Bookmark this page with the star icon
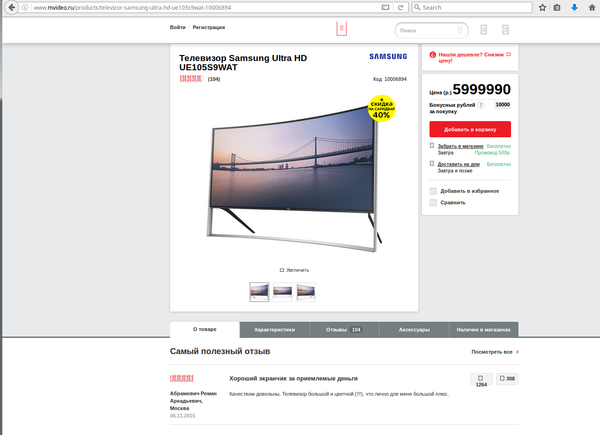This screenshot has height=435, width=600. click(x=542, y=7)
